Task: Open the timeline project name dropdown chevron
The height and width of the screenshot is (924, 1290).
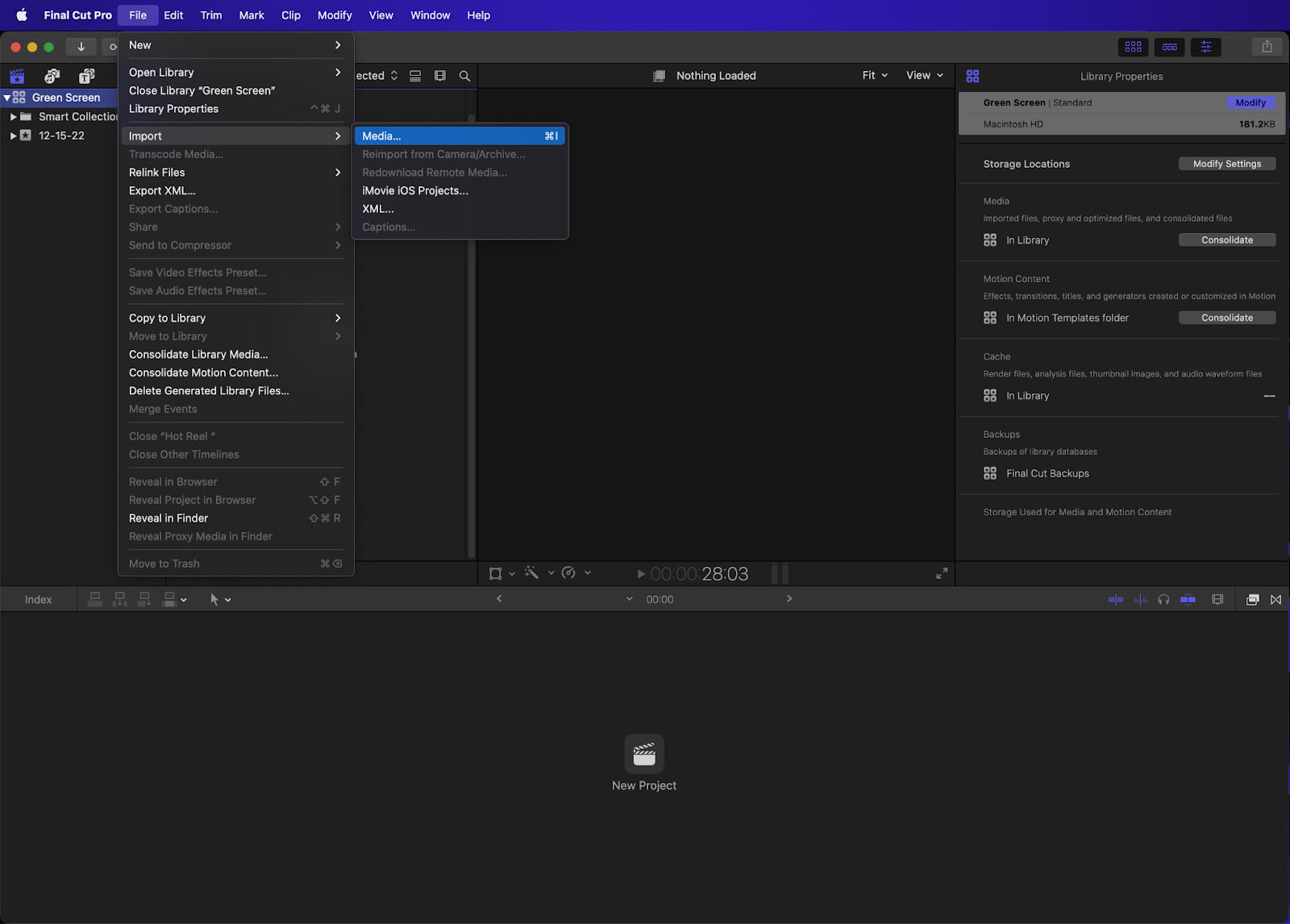Action: [630, 599]
